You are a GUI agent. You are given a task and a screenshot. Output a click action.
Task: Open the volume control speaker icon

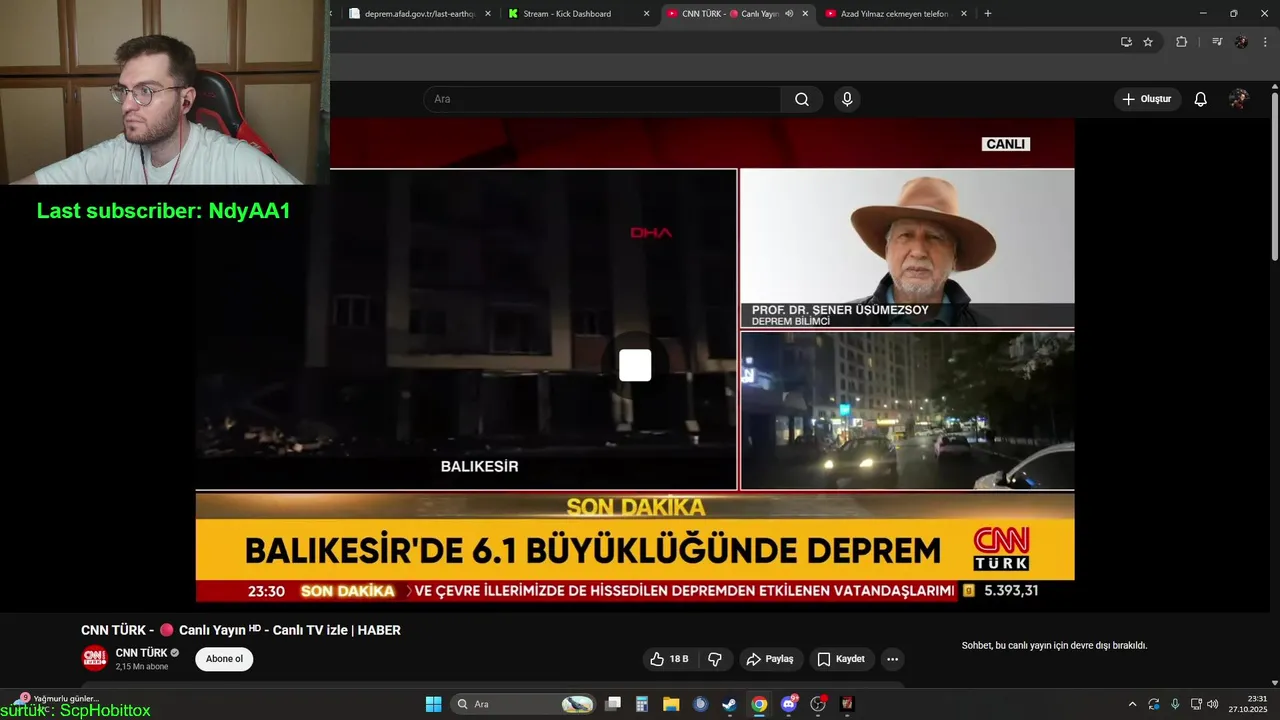[1212, 704]
